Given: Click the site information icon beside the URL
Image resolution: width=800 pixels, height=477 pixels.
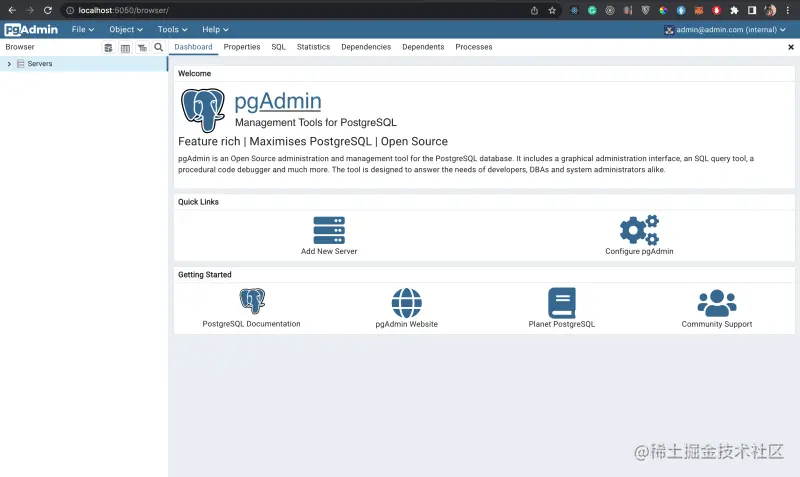Looking at the screenshot, I should [70, 10].
